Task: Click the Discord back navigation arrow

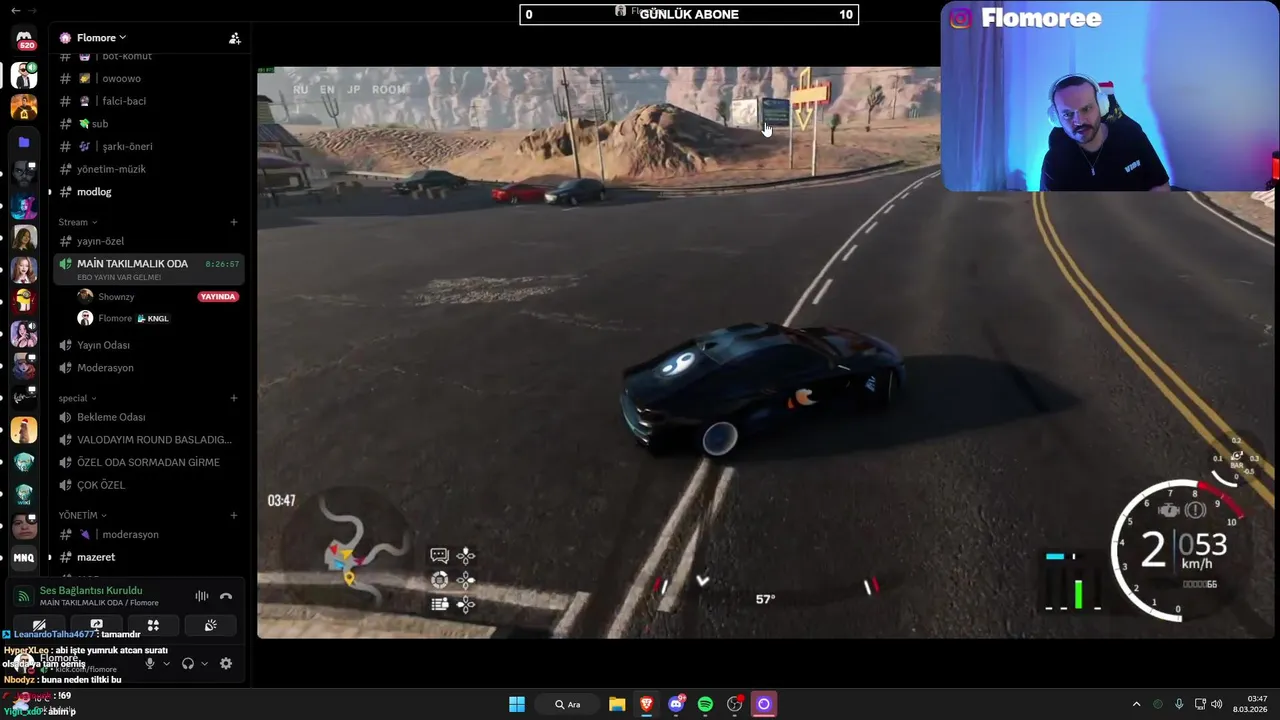Action: click(16, 10)
